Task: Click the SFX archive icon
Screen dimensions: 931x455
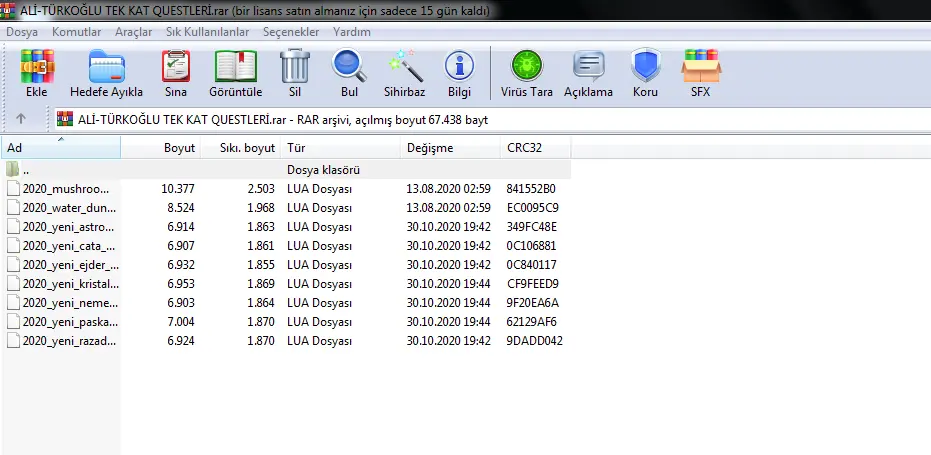Action: tap(701, 66)
